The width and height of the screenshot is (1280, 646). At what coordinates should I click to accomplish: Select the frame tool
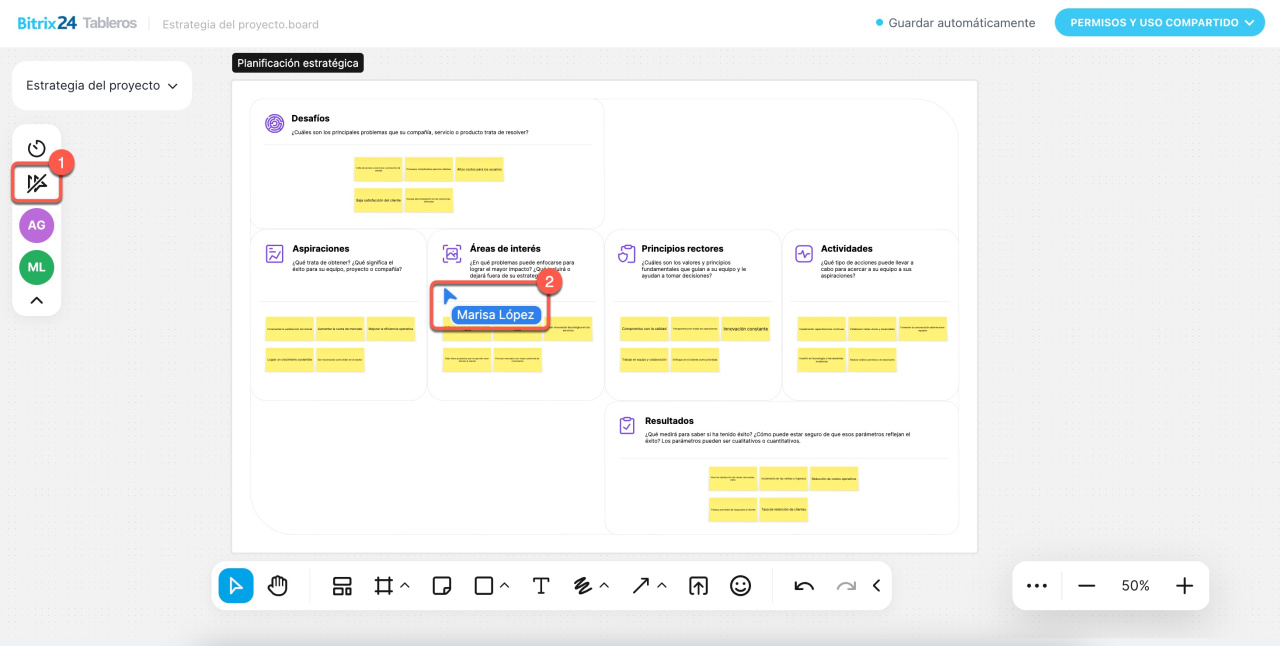coord(383,586)
